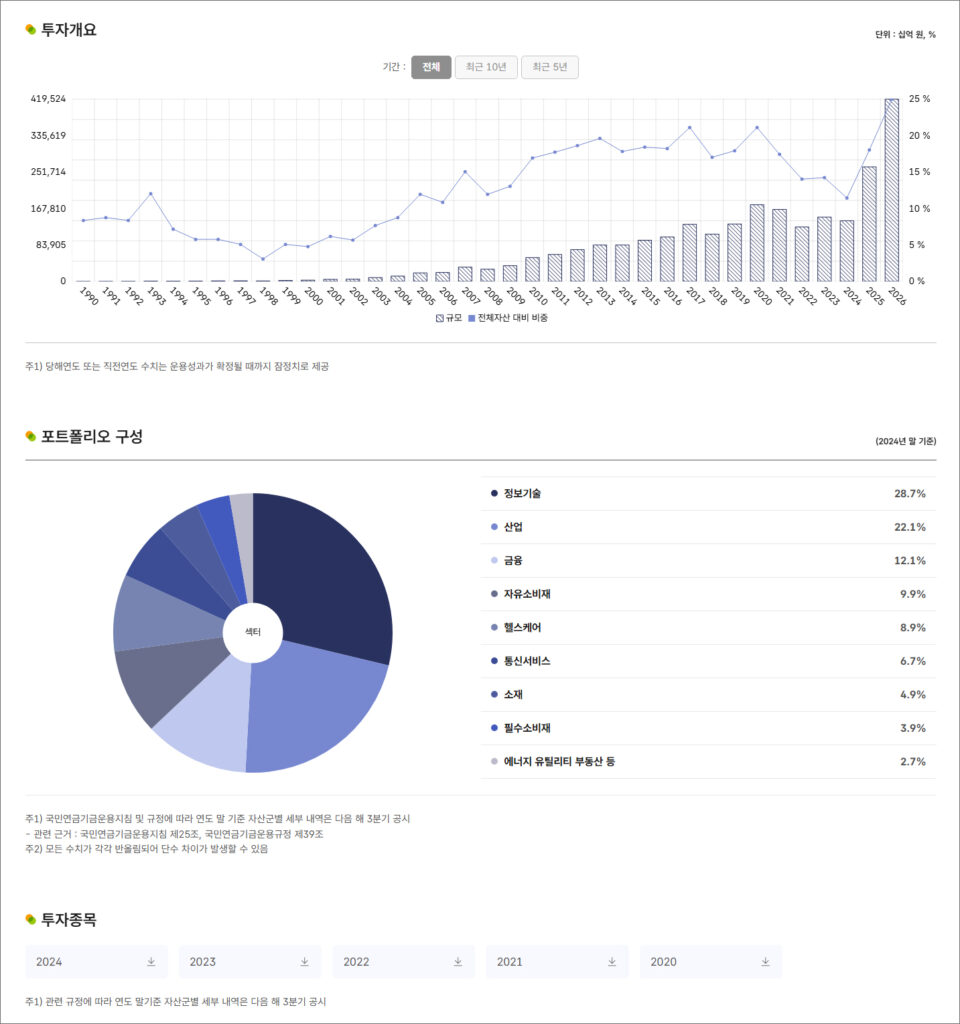The image size is (960, 1024).
Task: Click the dot beside 정보기술
Action: pyautogui.click(x=494, y=493)
